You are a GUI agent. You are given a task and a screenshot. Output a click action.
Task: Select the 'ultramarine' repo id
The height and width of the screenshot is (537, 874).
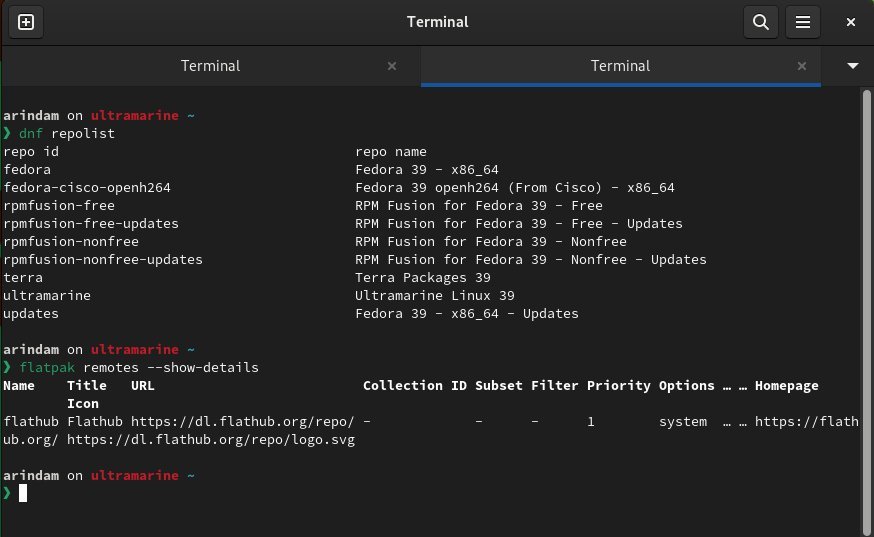tap(47, 296)
